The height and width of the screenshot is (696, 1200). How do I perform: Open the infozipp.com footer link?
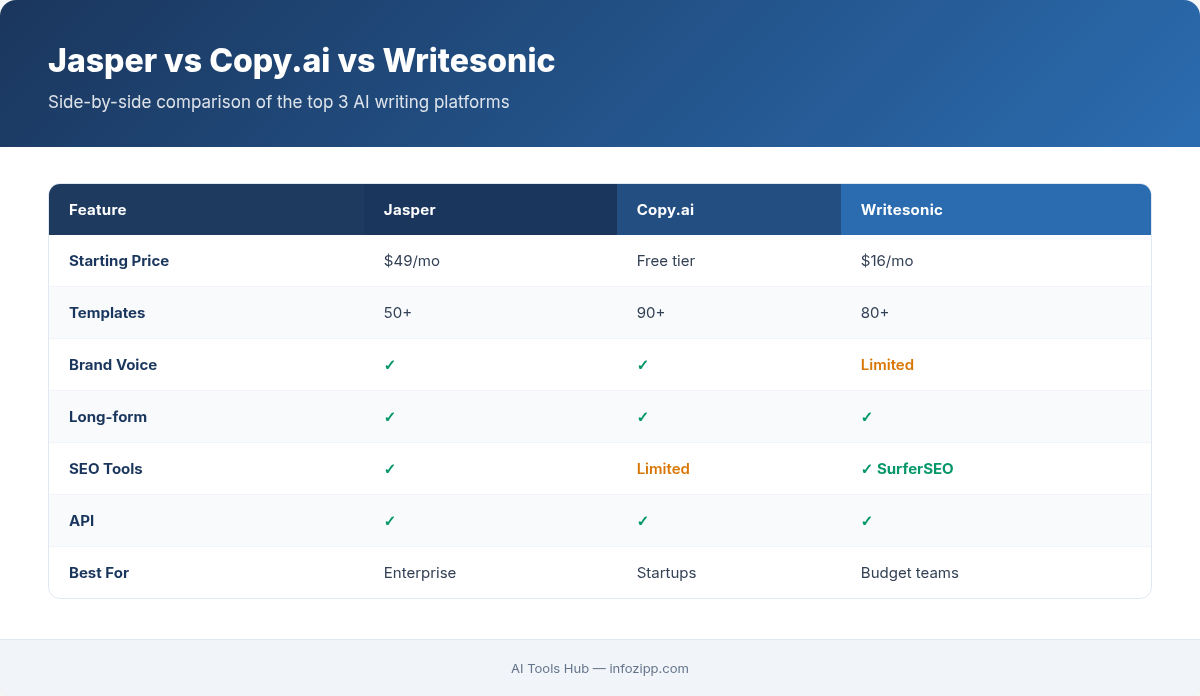tap(648, 669)
